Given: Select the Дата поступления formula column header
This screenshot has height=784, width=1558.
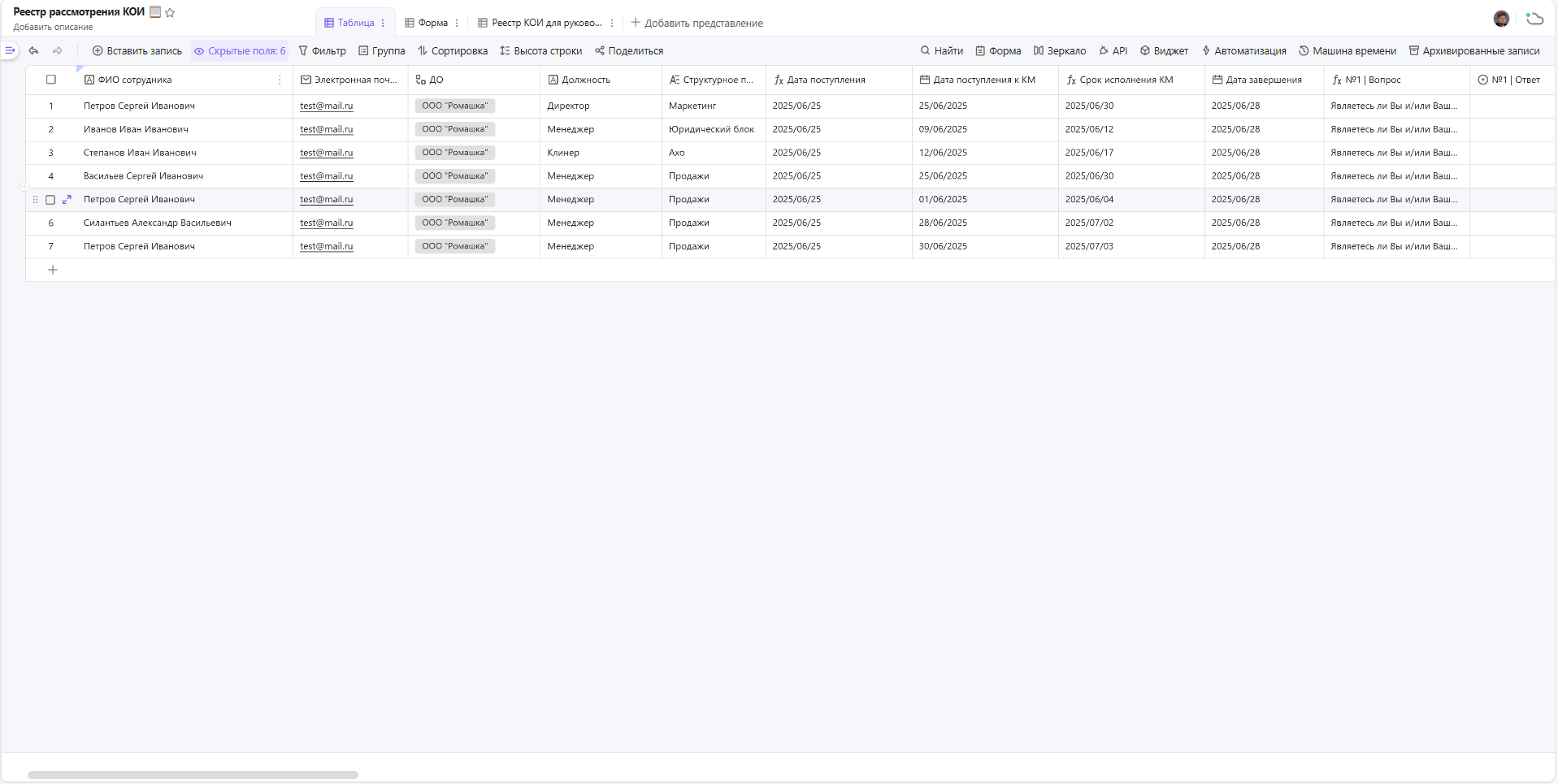Looking at the screenshot, I should 839,80.
